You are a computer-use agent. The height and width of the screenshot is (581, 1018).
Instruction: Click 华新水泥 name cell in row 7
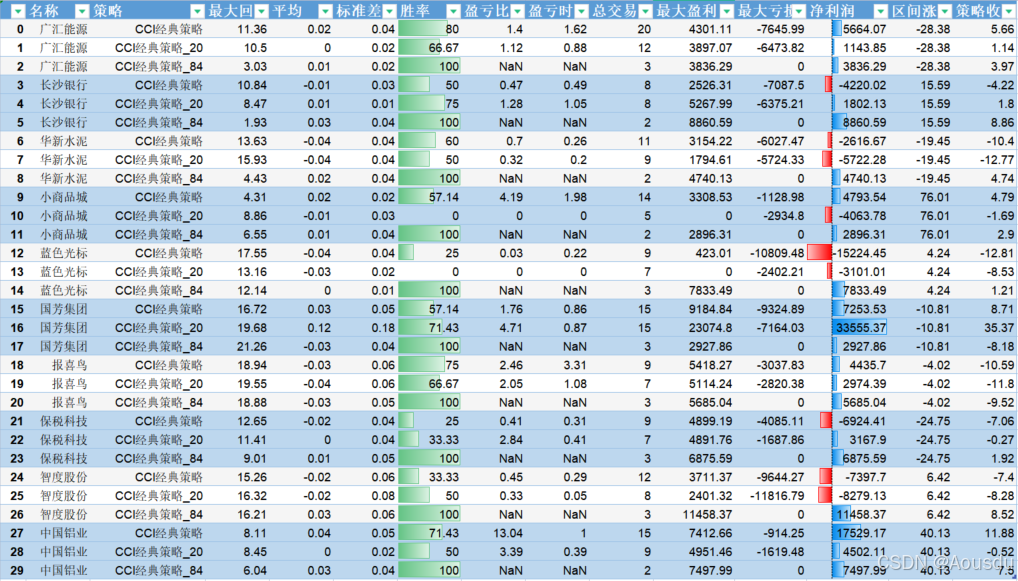click(64, 160)
